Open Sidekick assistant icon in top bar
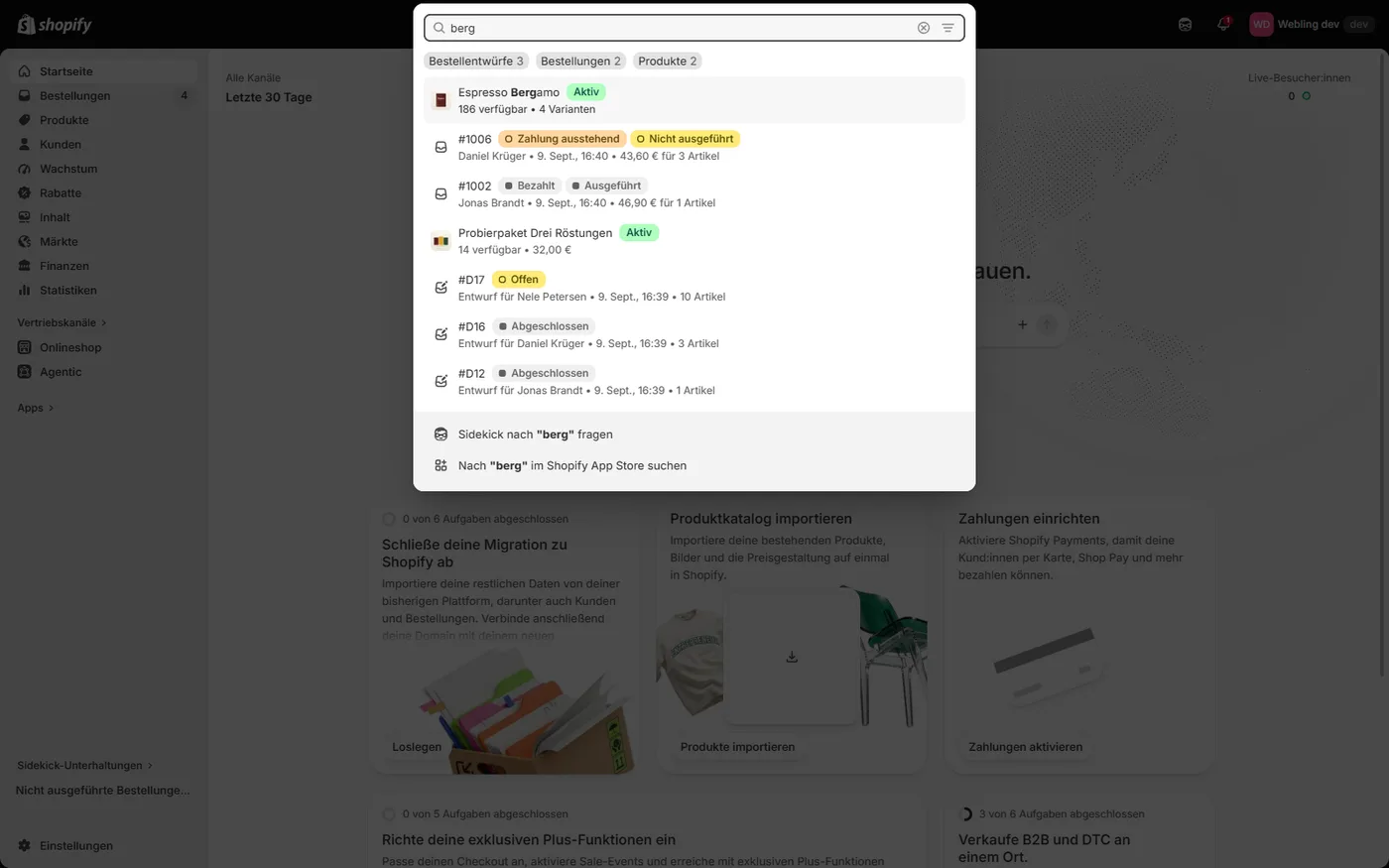 pos(1185,25)
